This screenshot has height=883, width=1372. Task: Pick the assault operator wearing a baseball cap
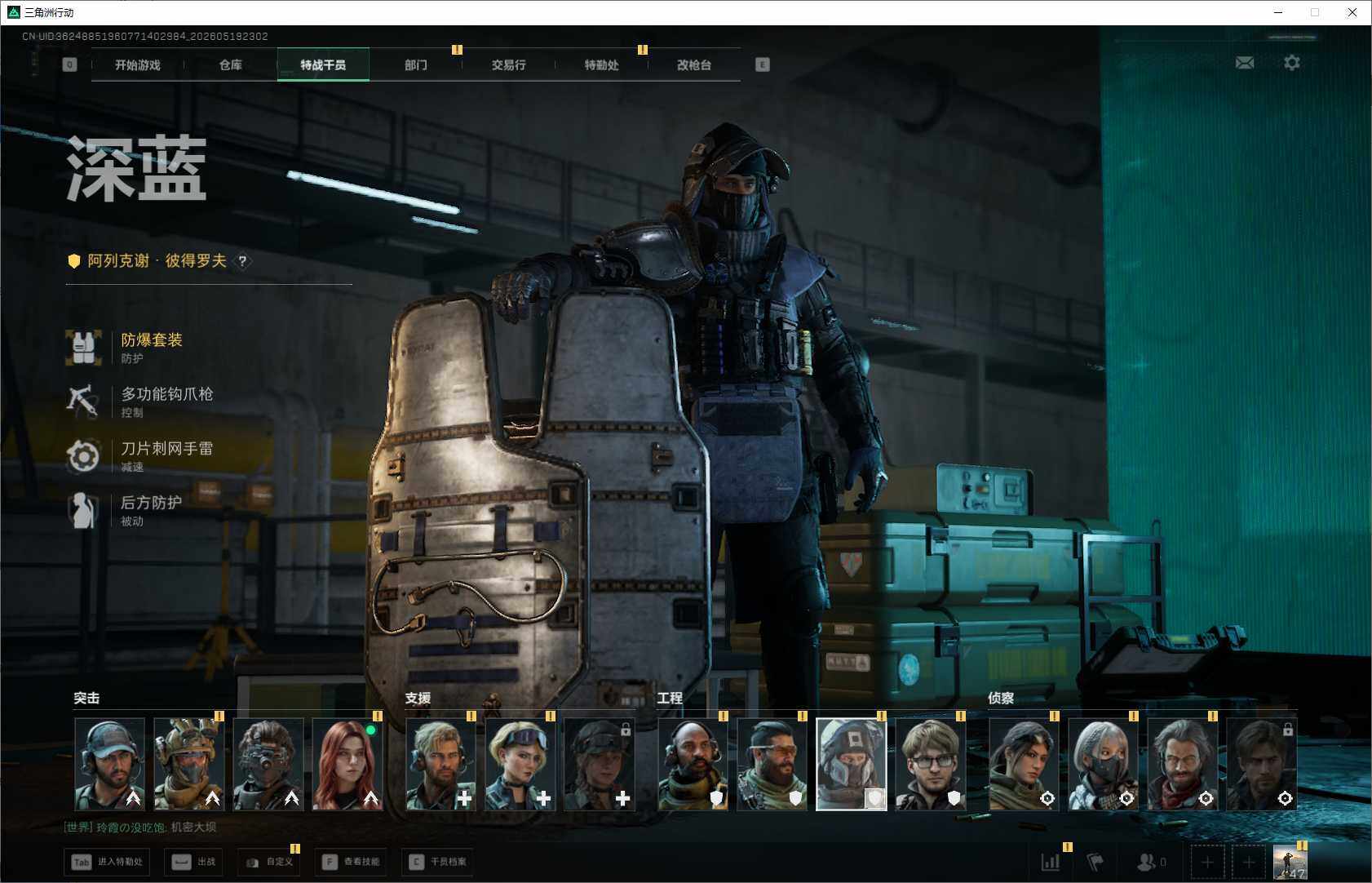pyautogui.click(x=109, y=764)
